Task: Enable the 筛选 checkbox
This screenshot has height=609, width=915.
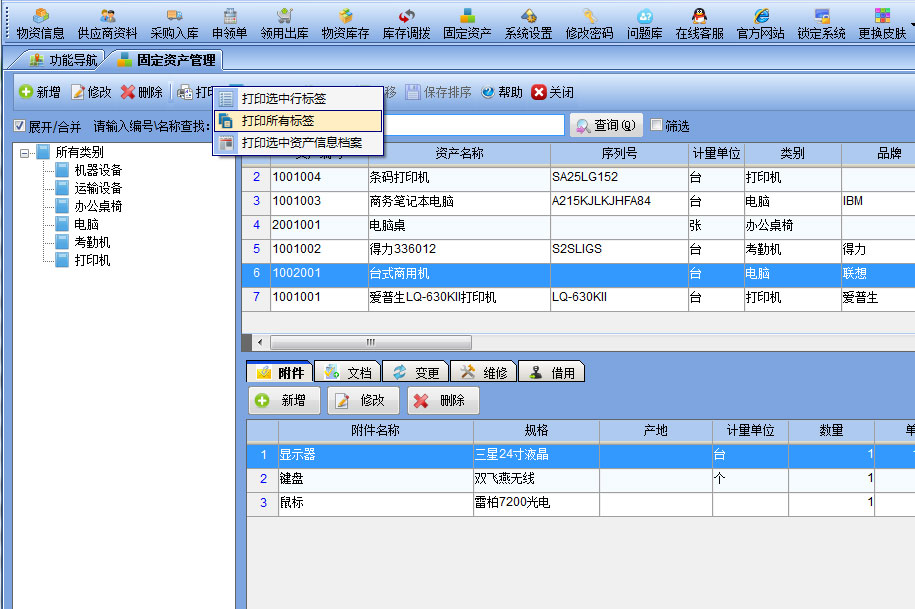Action: pos(657,126)
